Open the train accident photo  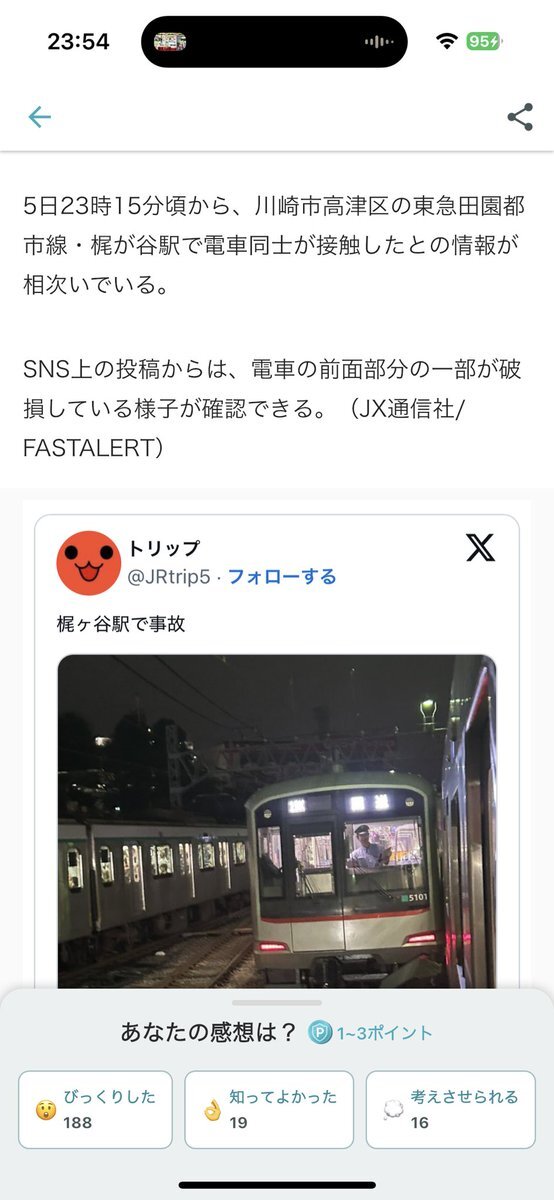[277, 822]
